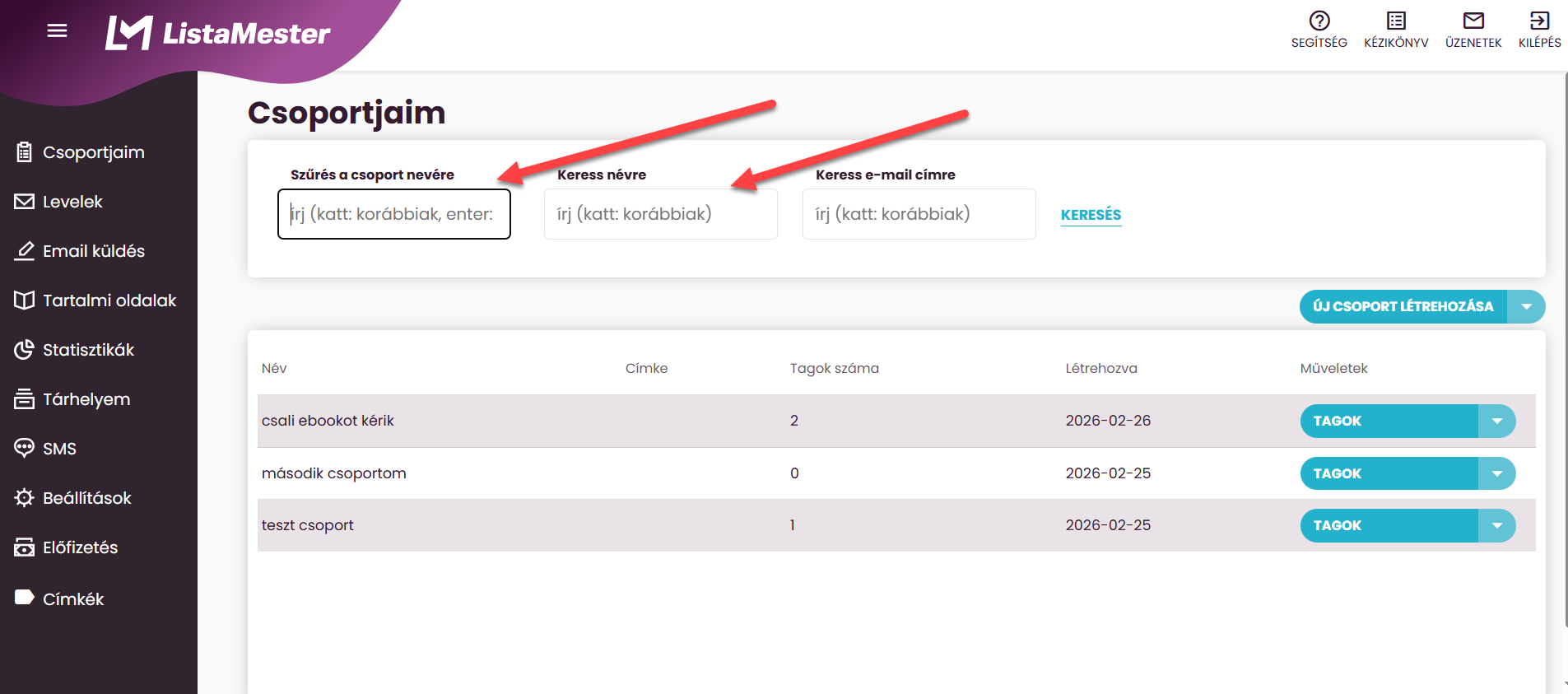1568x694 pixels.
Task: Click the Segítség help icon
Action: click(x=1319, y=21)
